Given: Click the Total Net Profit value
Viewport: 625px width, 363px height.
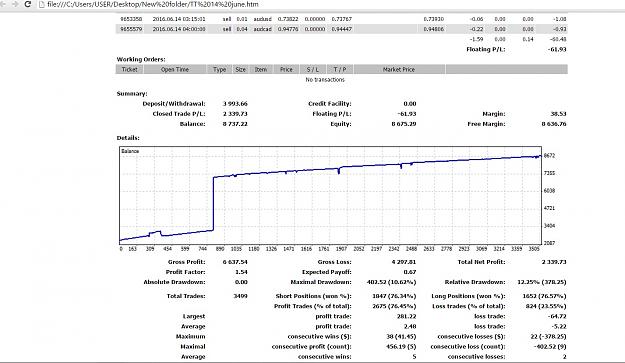Looking at the screenshot, I should click(x=554, y=262).
